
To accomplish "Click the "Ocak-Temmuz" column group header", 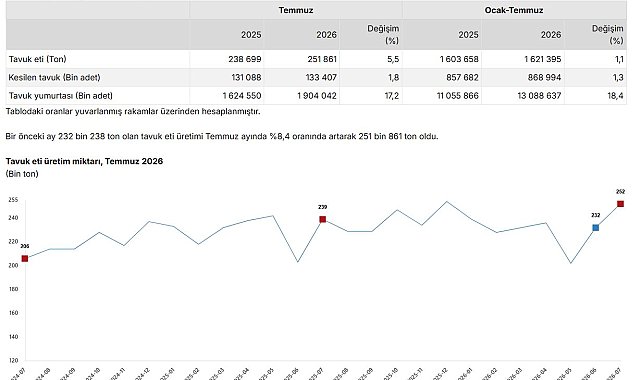I will click(x=514, y=10).
